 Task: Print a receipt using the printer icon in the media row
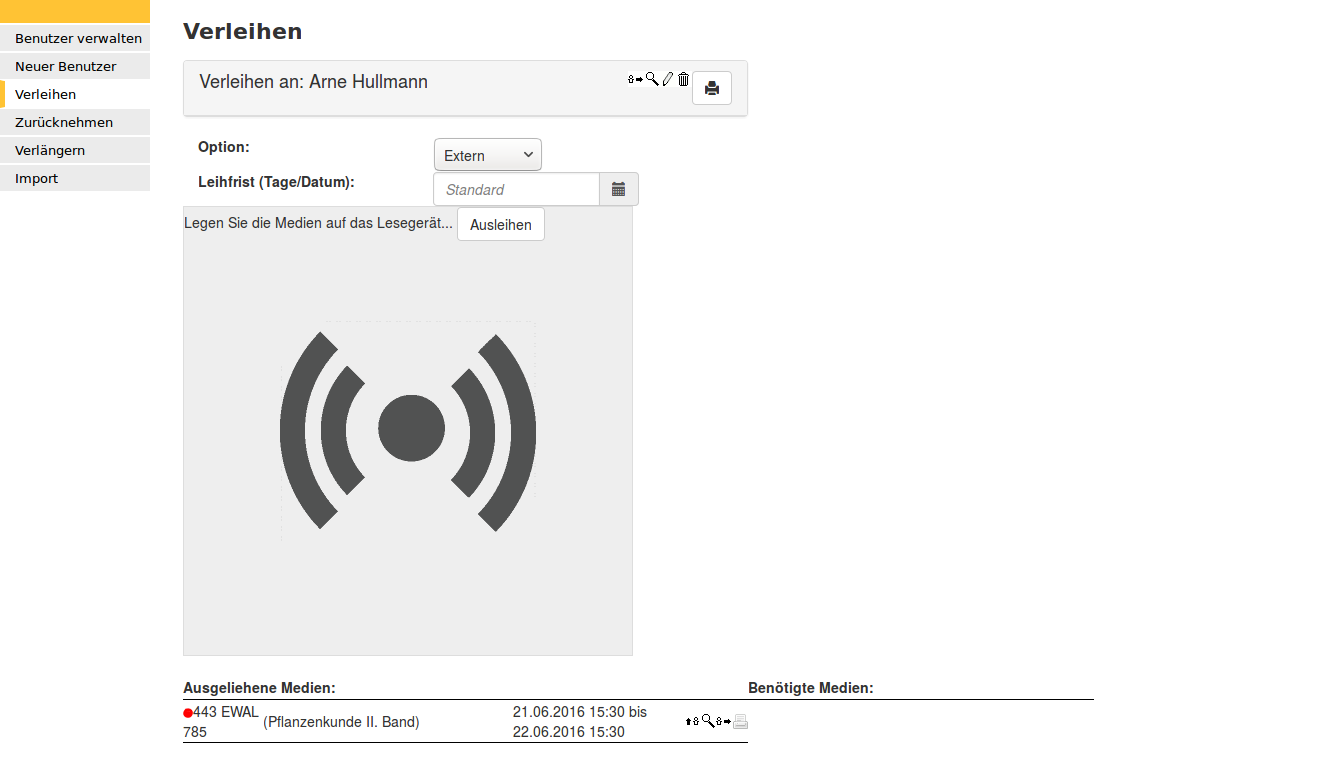click(x=740, y=721)
